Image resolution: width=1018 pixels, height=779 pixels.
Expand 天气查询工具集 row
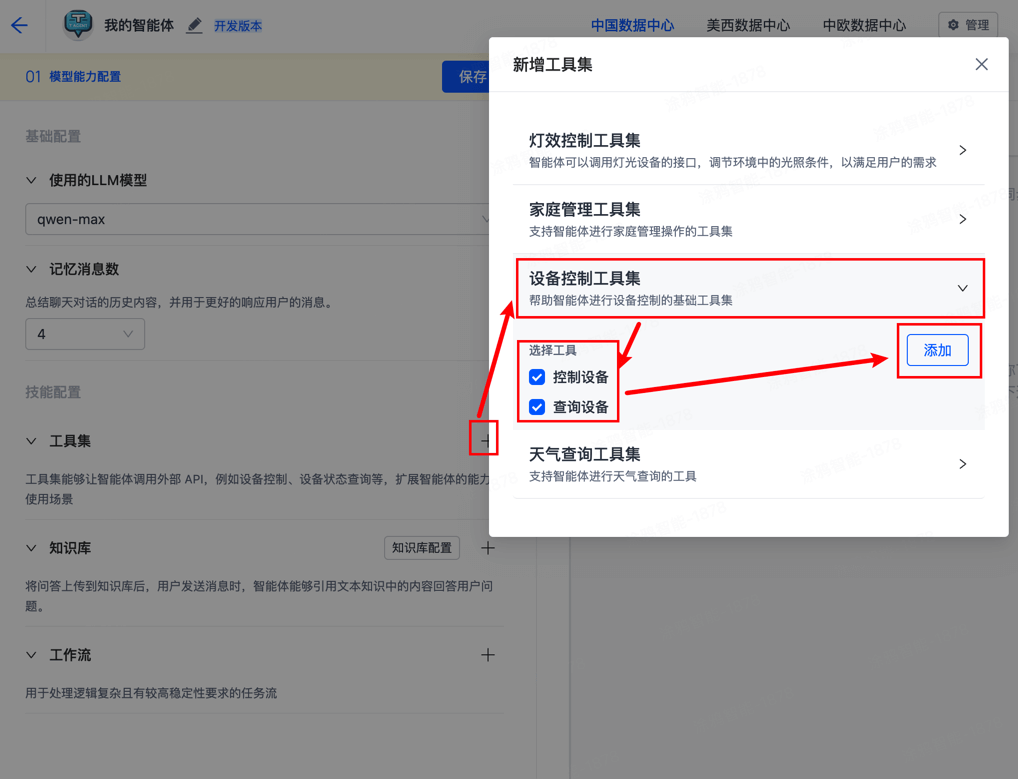[x=749, y=464]
